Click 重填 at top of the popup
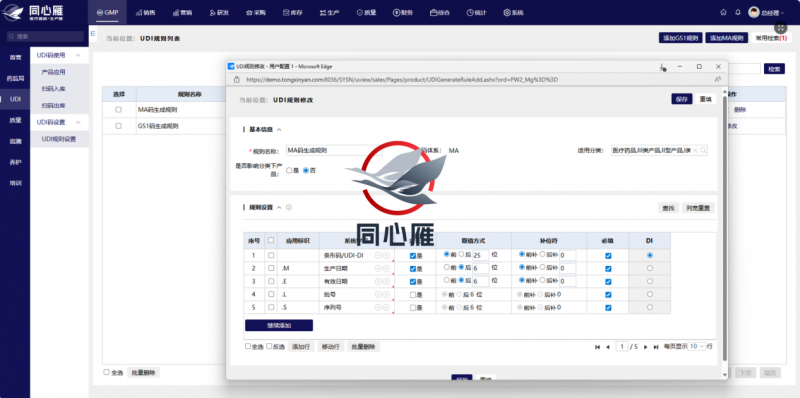Viewport: 800px width, 398px height. click(x=705, y=99)
